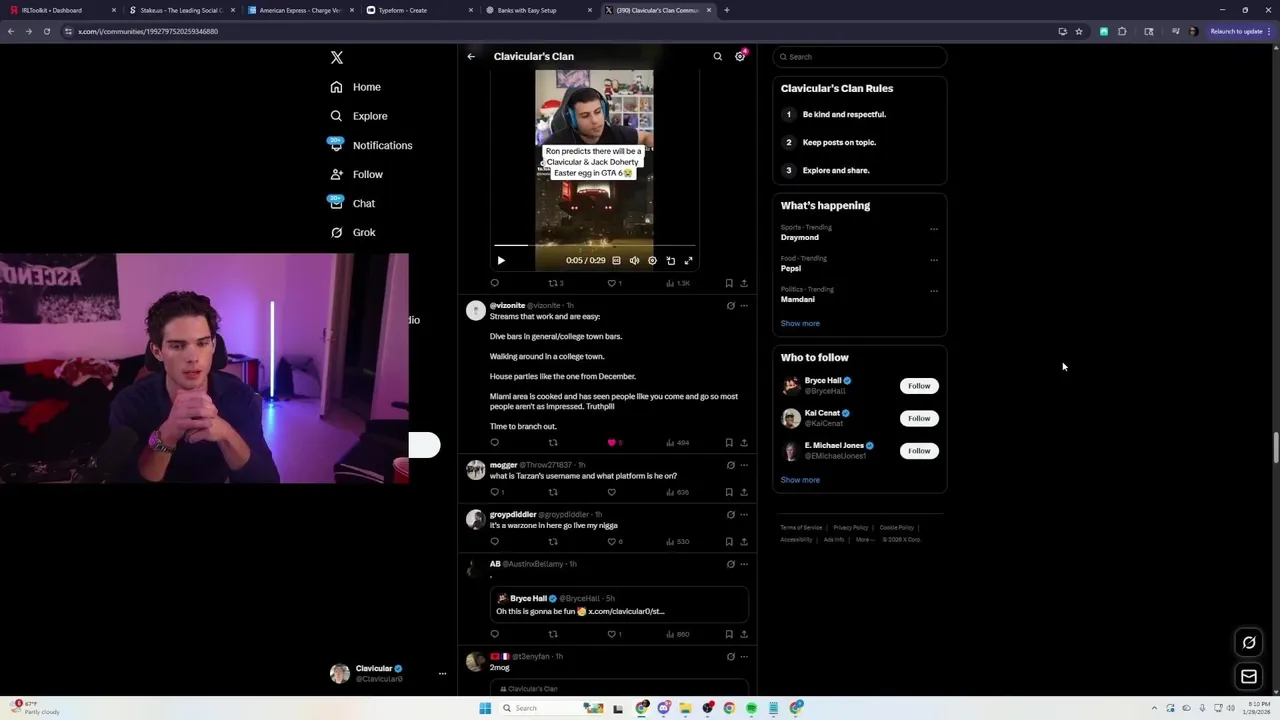Open more options for Pepsi trend
The width and height of the screenshot is (1280, 720).
(x=934, y=260)
